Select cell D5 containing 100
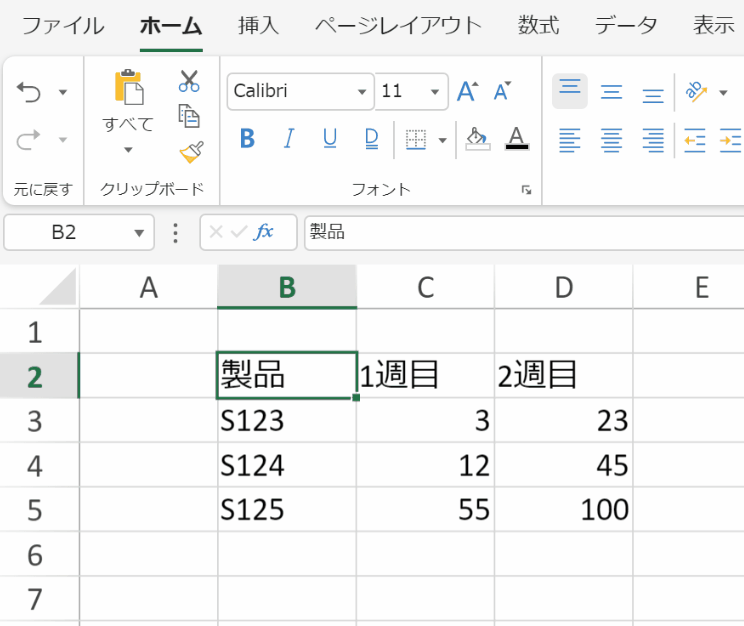The image size is (744, 626). point(564,510)
